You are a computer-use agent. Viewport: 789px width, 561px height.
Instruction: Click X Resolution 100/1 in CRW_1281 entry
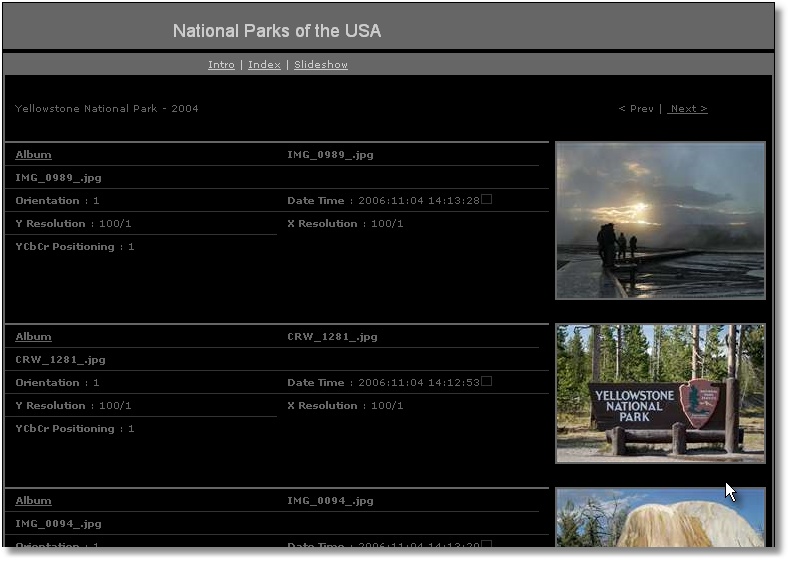point(345,406)
